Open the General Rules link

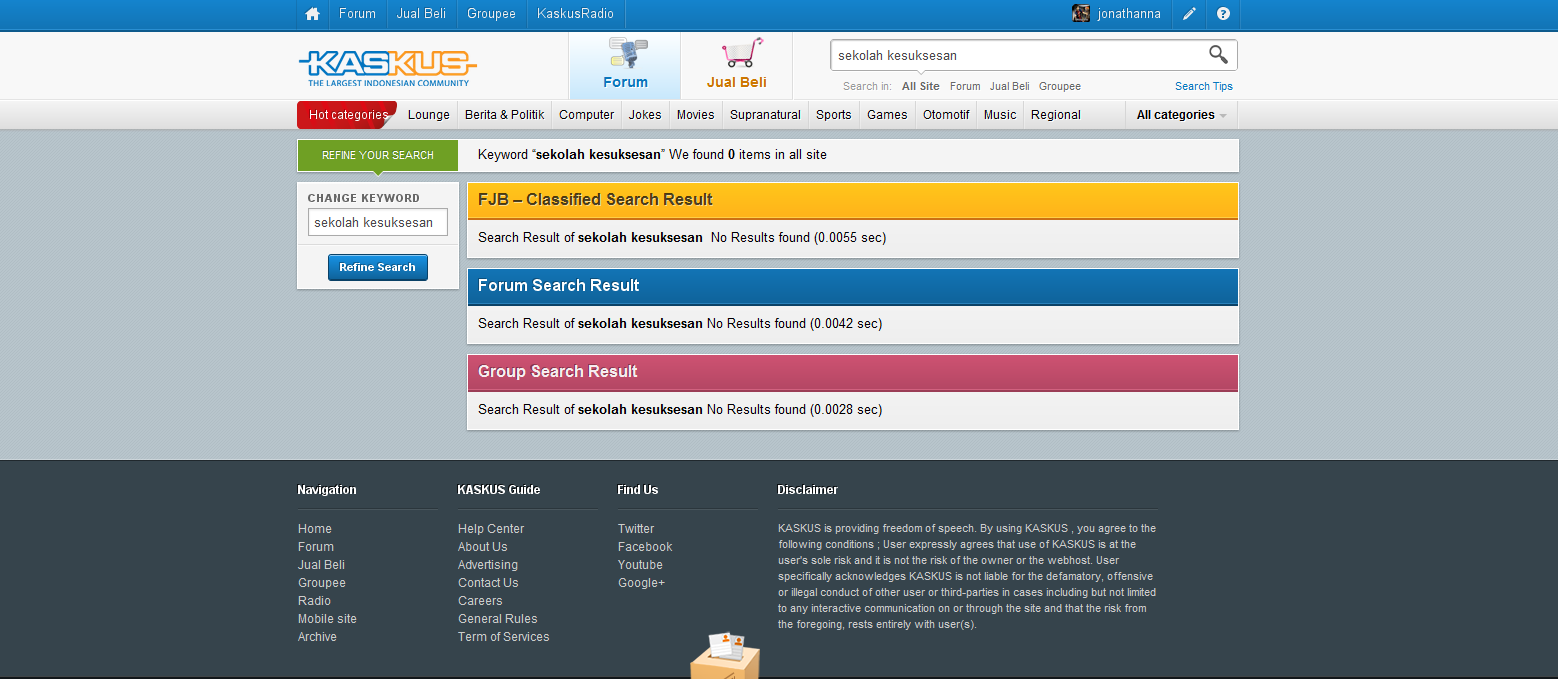[x=498, y=619]
